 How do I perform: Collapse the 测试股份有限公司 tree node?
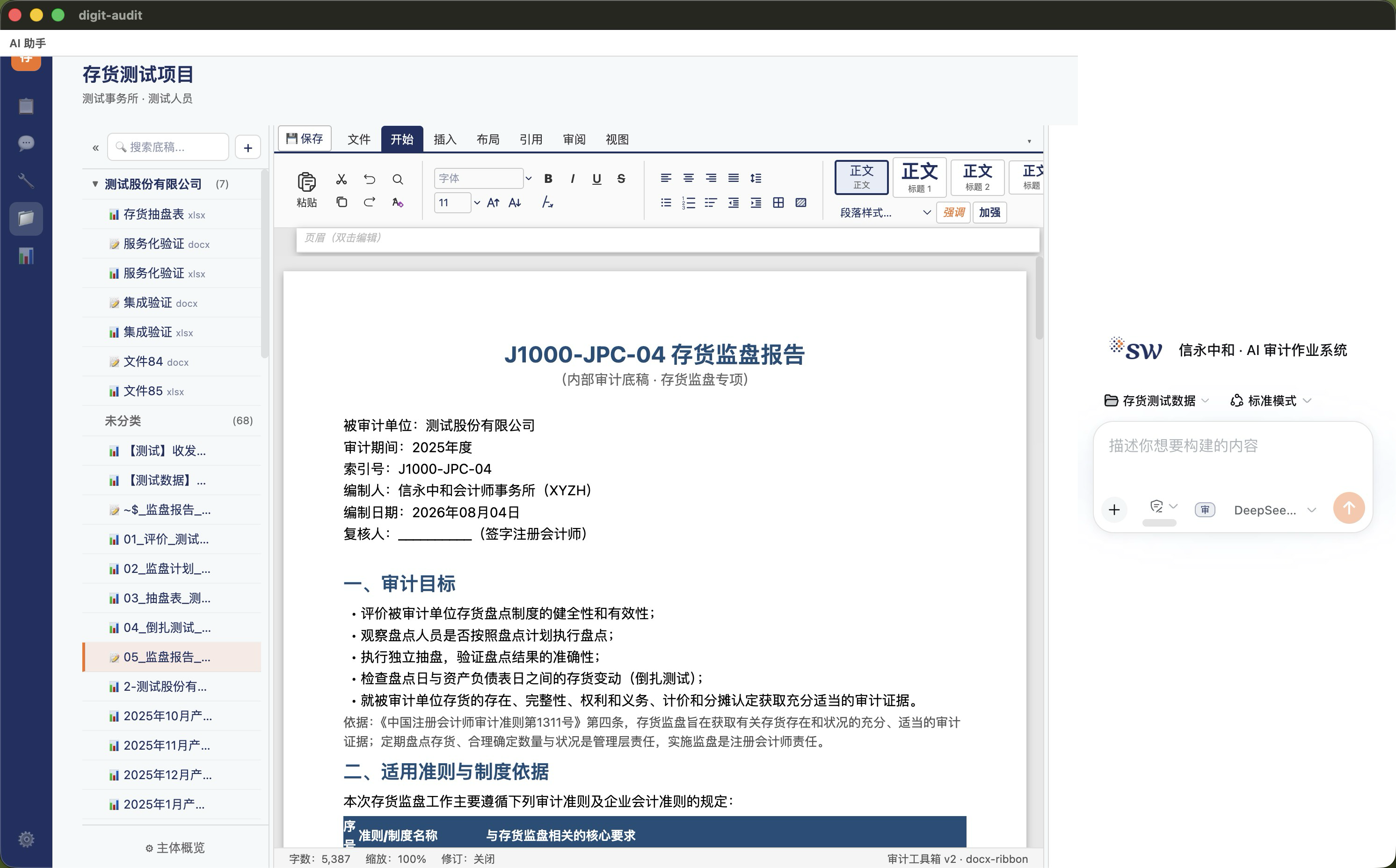(95, 184)
